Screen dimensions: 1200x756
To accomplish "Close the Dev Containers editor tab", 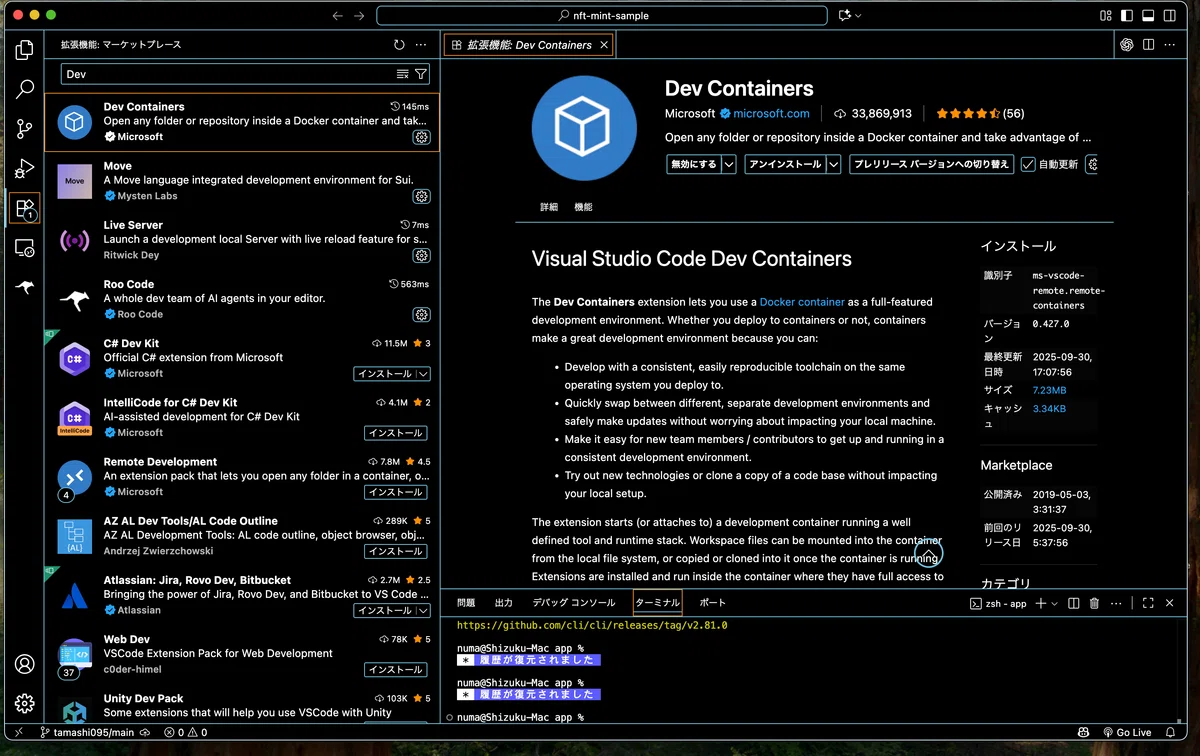I will point(604,45).
